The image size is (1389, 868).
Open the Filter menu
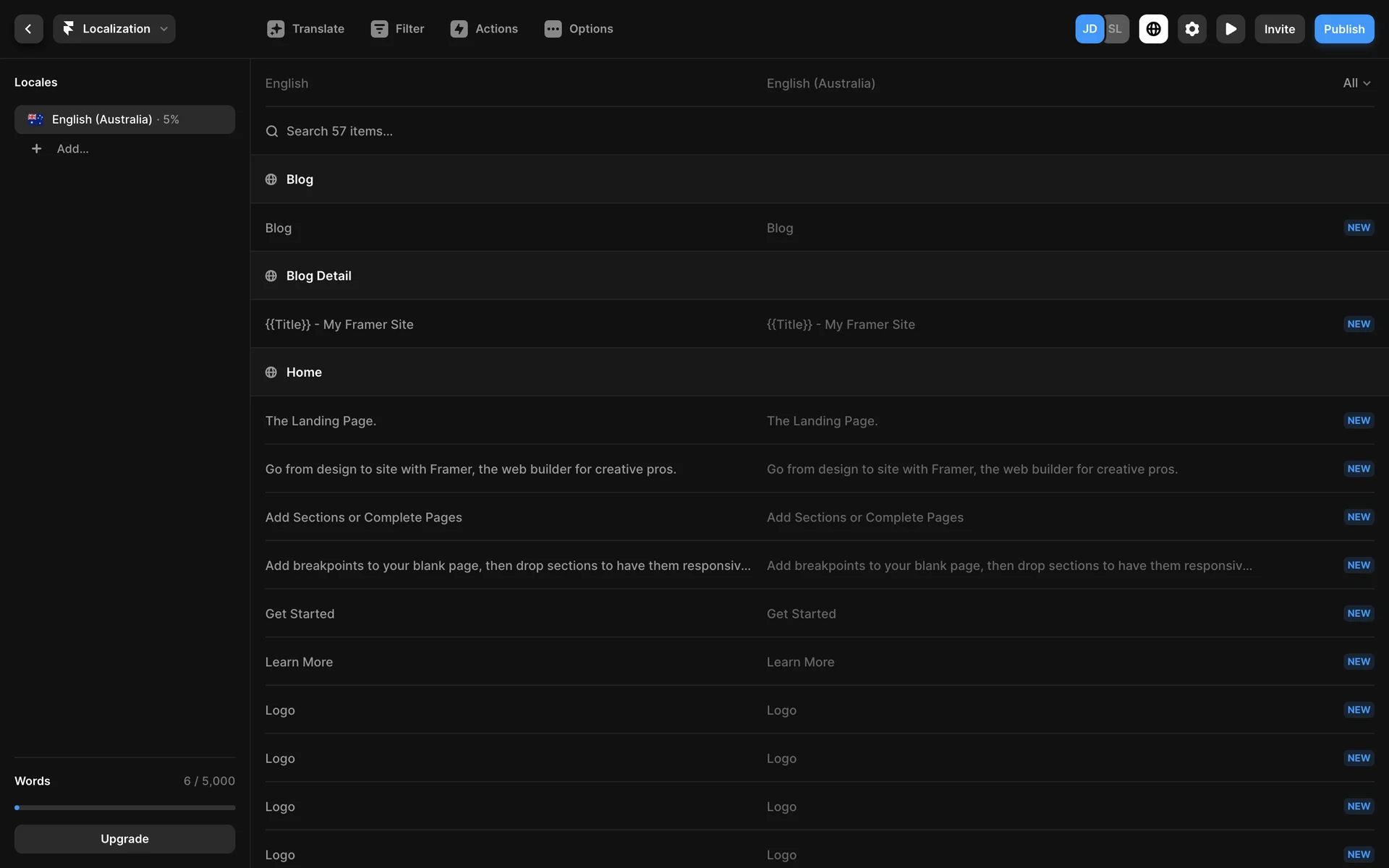click(397, 29)
